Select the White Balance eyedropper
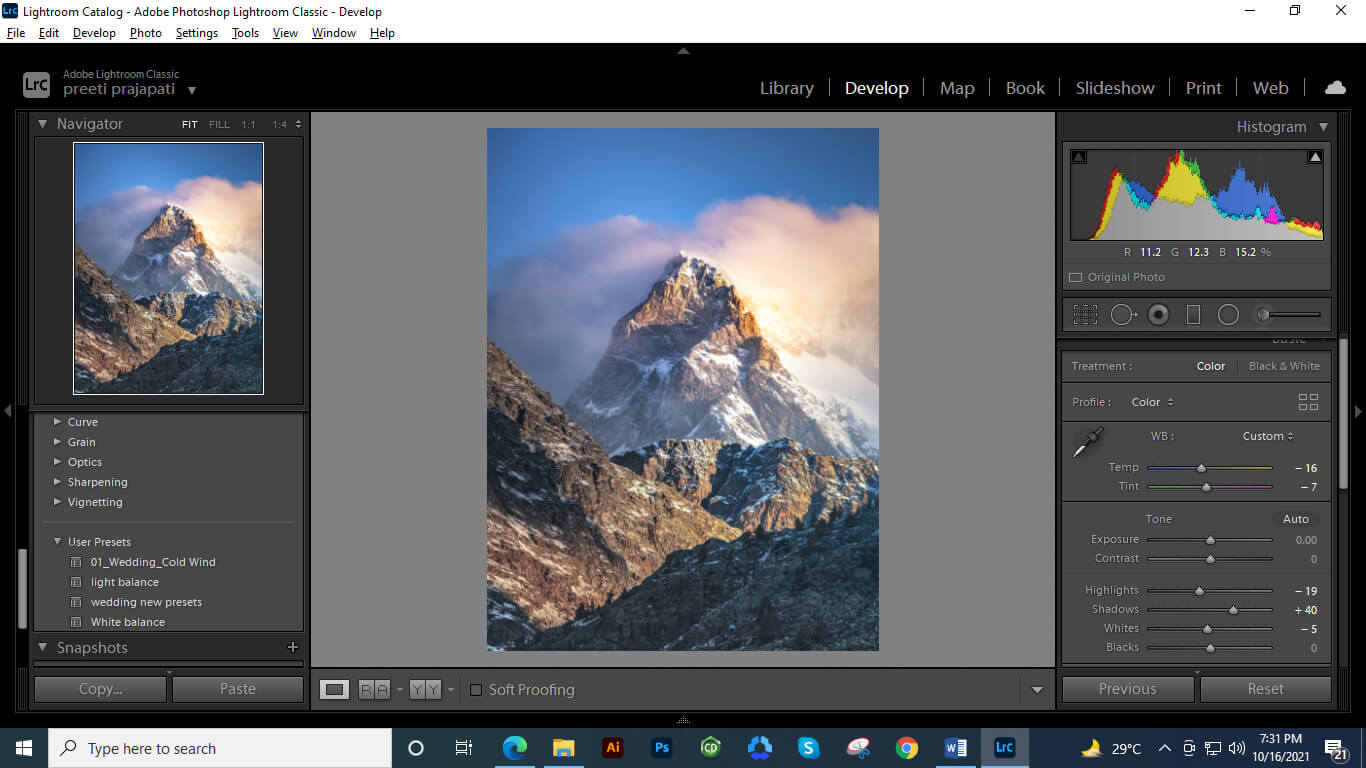 (1088, 443)
